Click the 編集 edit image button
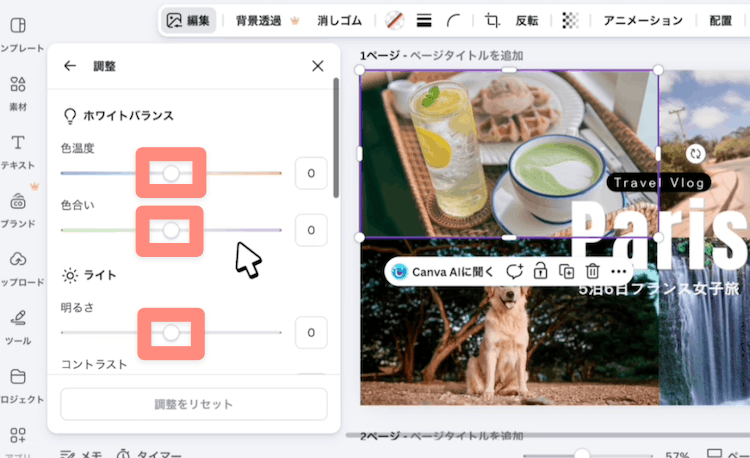750x458 pixels. pyautogui.click(x=188, y=21)
